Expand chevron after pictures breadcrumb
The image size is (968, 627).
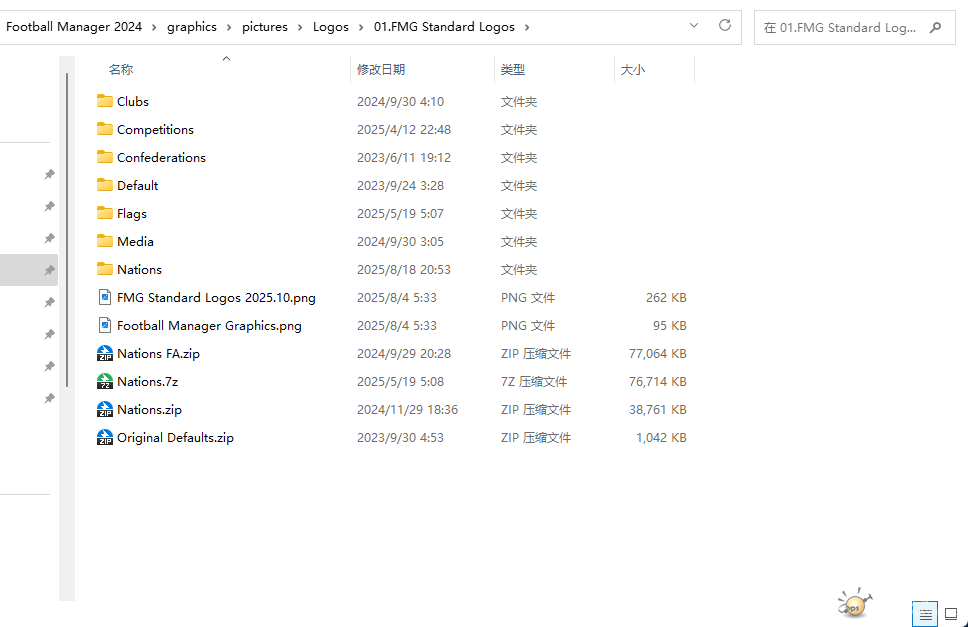[300, 27]
